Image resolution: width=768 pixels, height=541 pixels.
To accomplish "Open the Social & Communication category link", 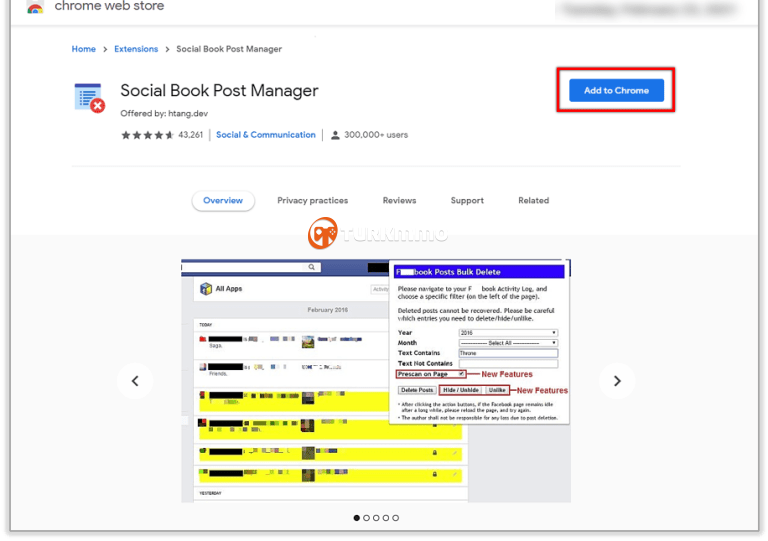I will [x=266, y=135].
